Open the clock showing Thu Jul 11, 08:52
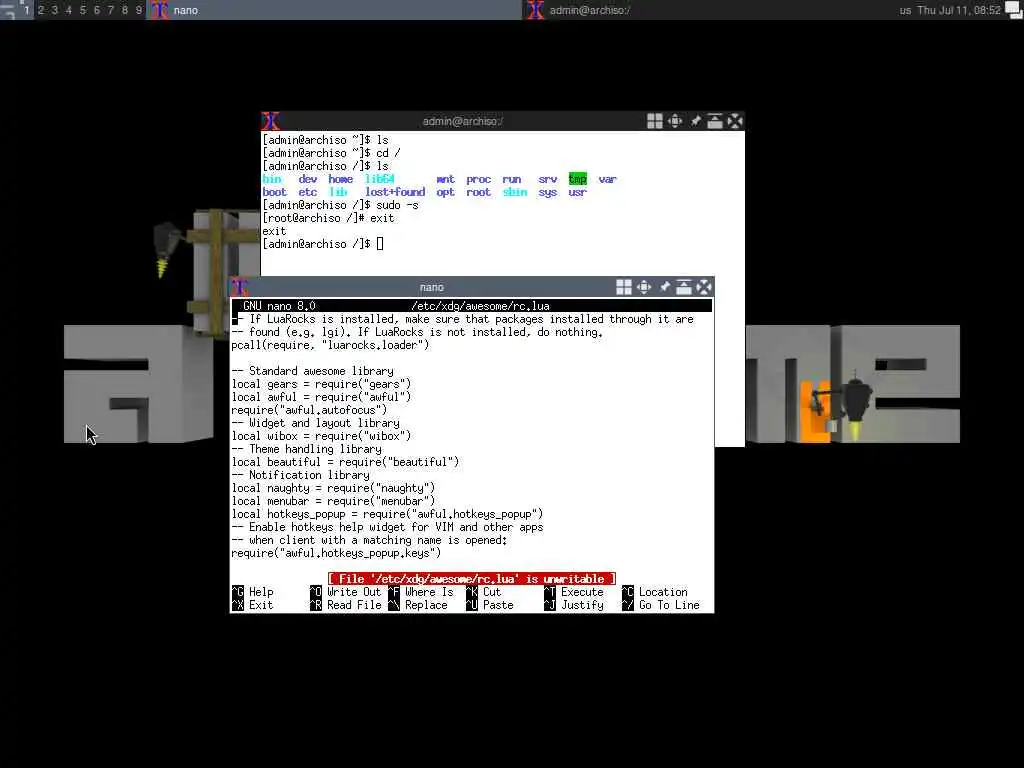 [x=959, y=10]
